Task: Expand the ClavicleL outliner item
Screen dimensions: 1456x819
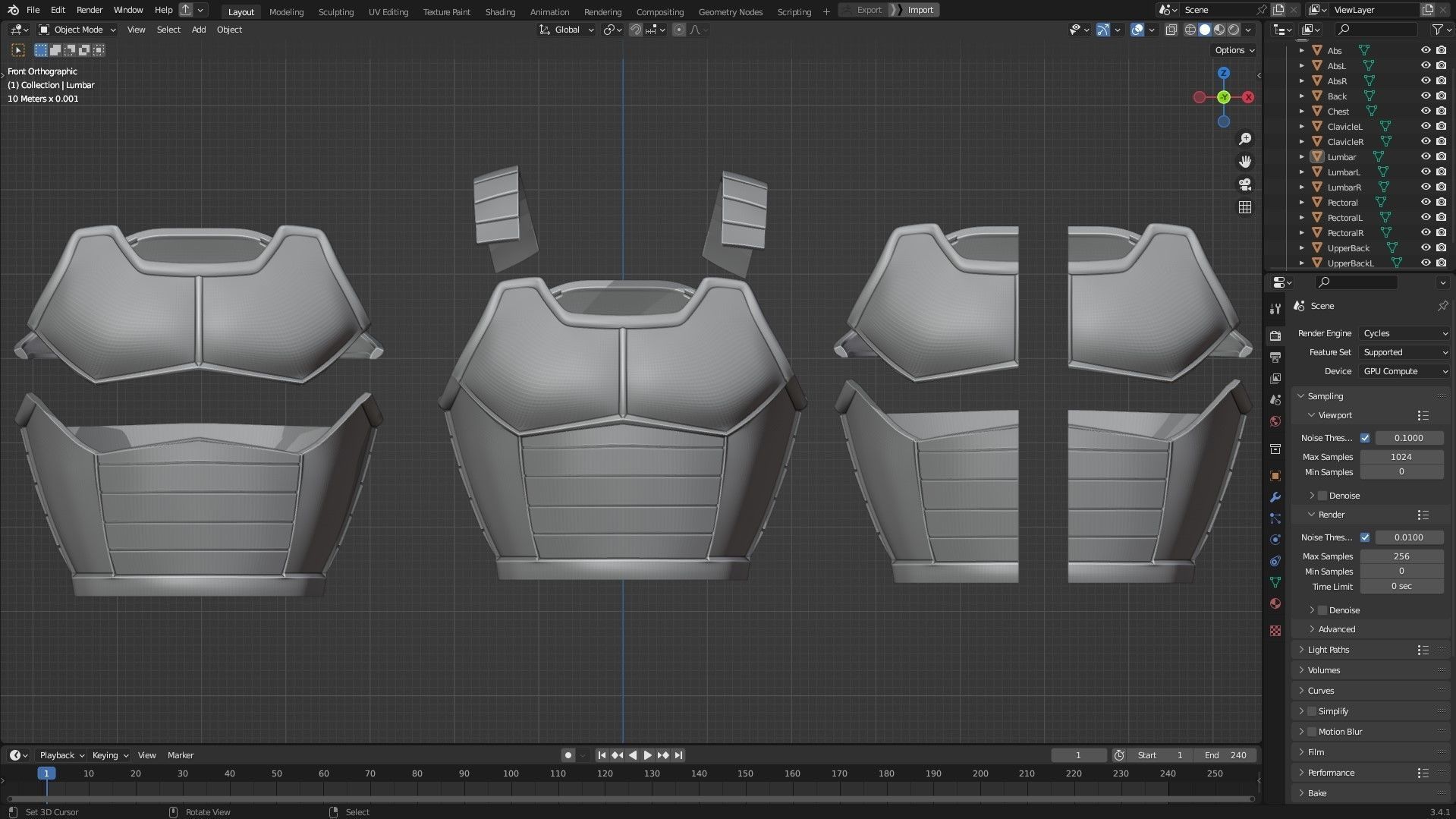Action: [x=1302, y=127]
